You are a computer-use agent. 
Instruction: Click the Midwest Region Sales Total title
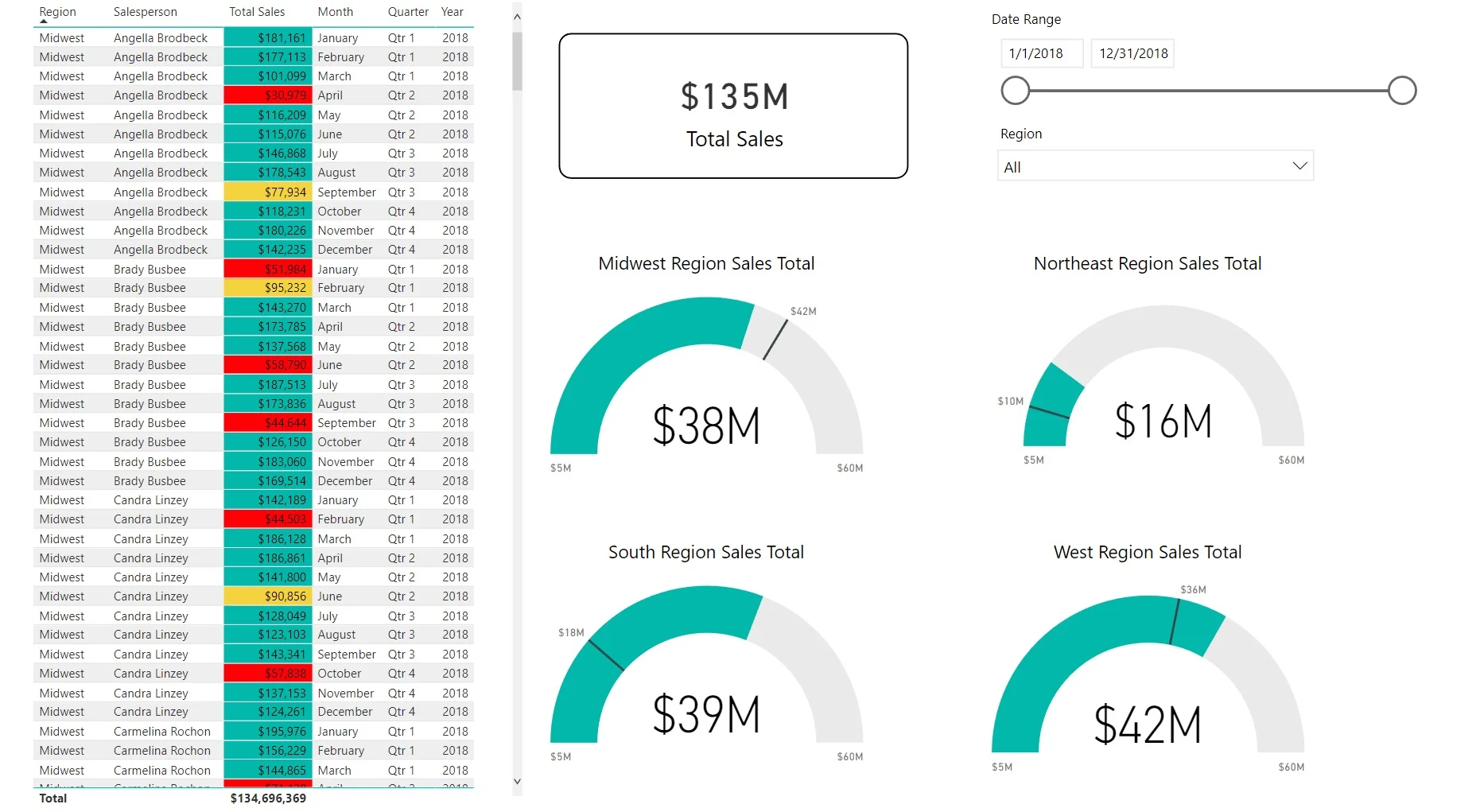click(x=706, y=263)
